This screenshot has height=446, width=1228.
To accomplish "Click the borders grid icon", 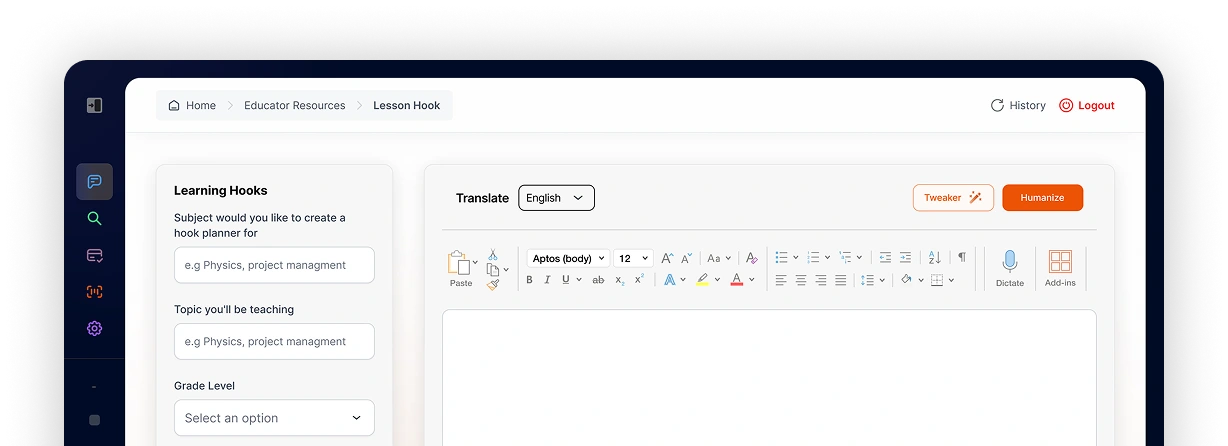I will [937, 280].
